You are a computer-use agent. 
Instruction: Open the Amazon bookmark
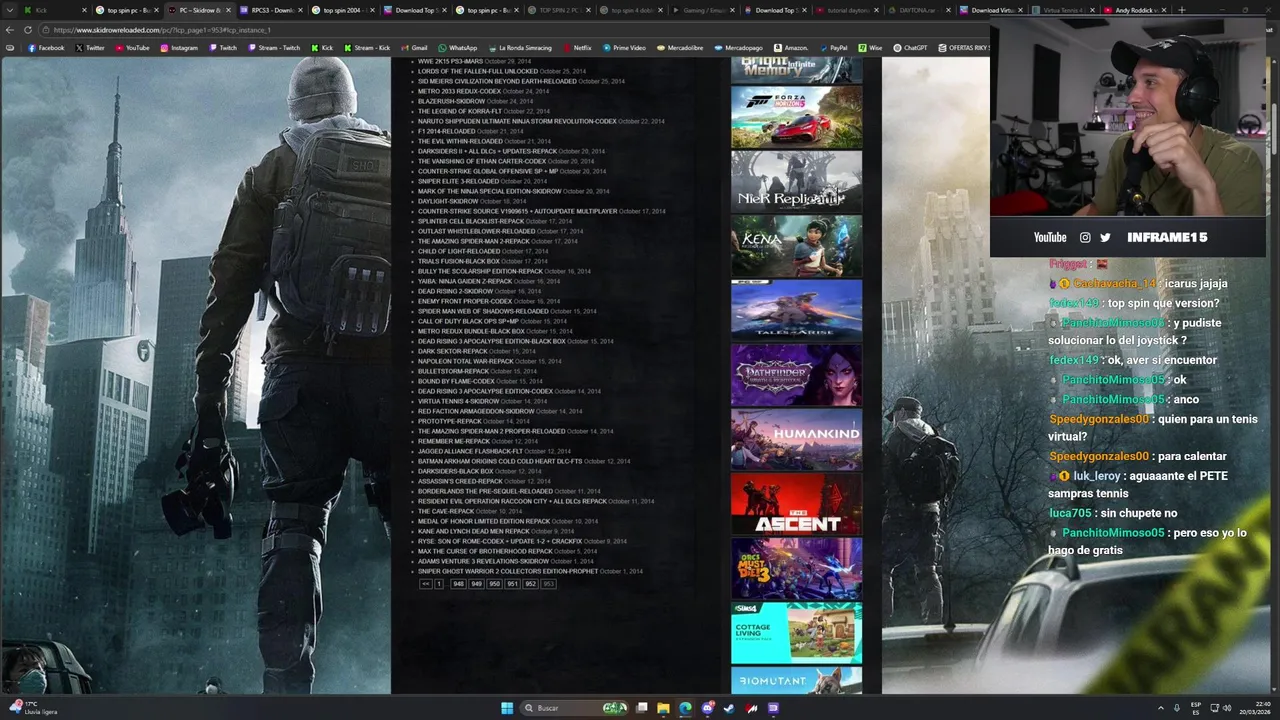click(x=790, y=47)
